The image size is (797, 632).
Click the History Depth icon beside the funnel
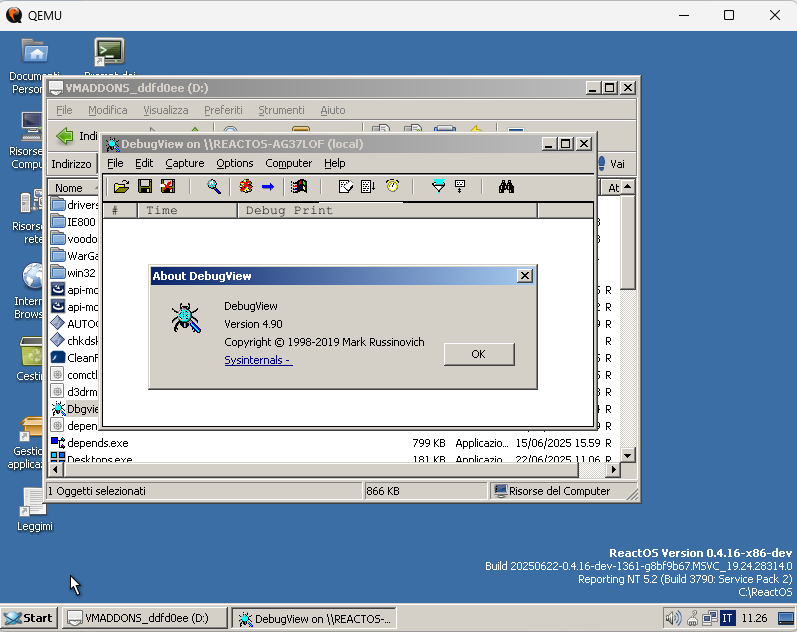(x=460, y=187)
